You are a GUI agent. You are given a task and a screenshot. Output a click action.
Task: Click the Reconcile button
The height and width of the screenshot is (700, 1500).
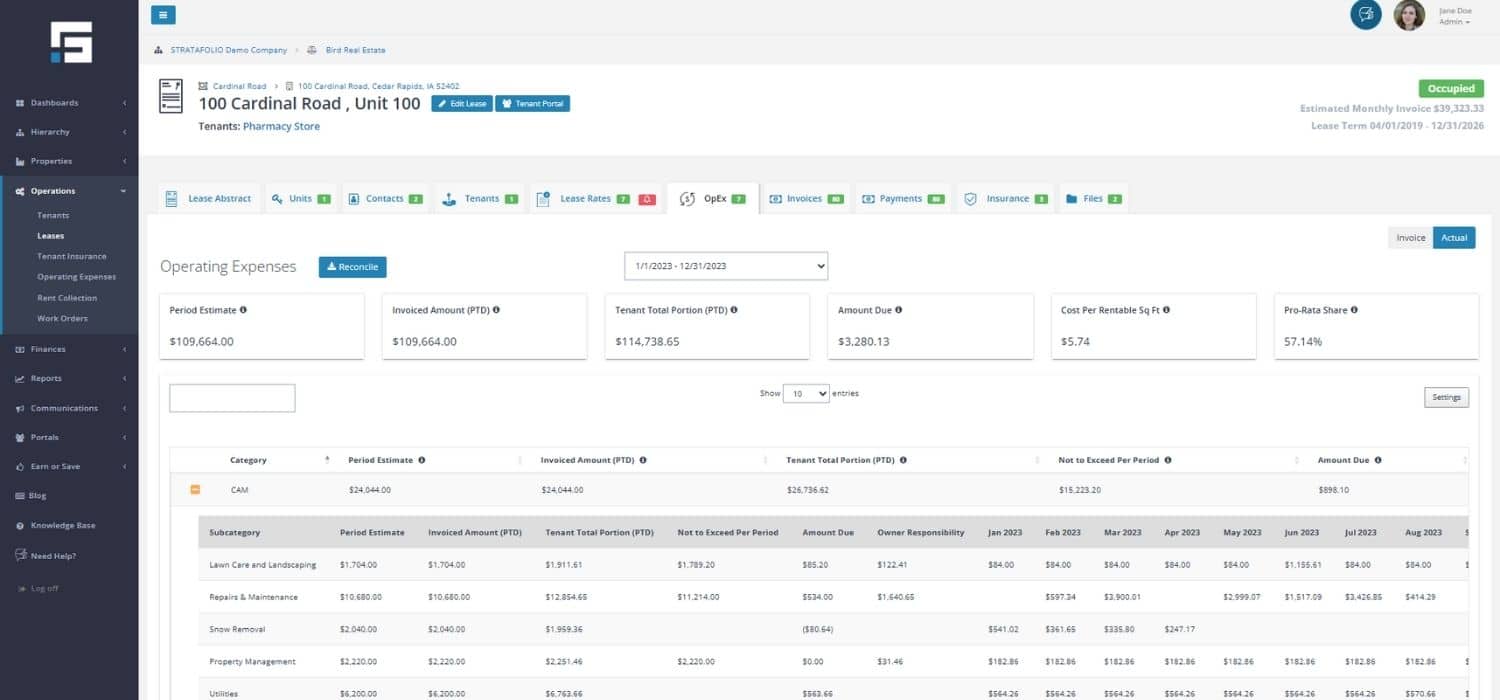[x=352, y=267]
